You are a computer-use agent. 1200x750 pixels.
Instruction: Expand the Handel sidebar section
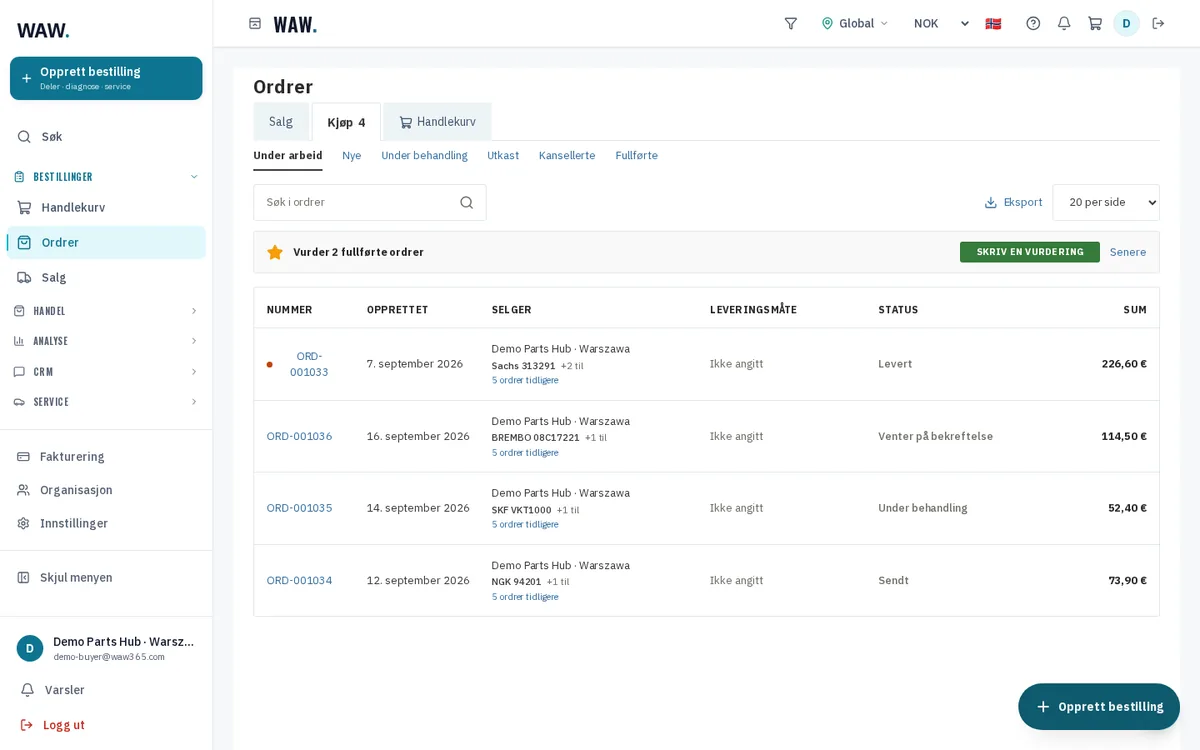pos(106,311)
